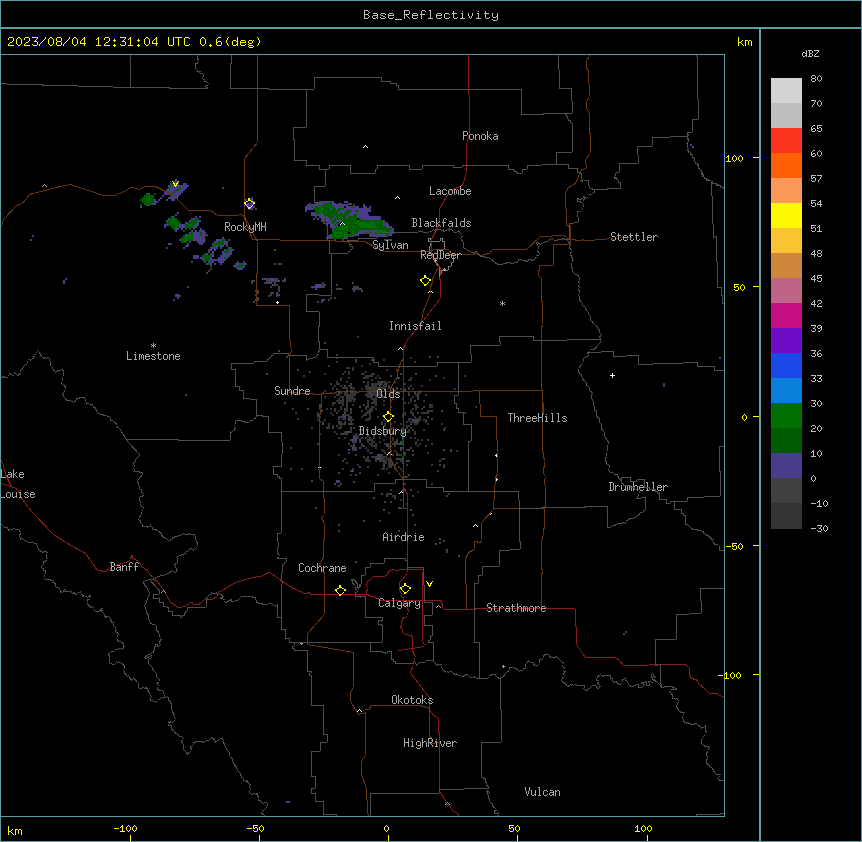
Task: Click the violet-purple swatch in the dBZ legend
Action: click(x=786, y=341)
